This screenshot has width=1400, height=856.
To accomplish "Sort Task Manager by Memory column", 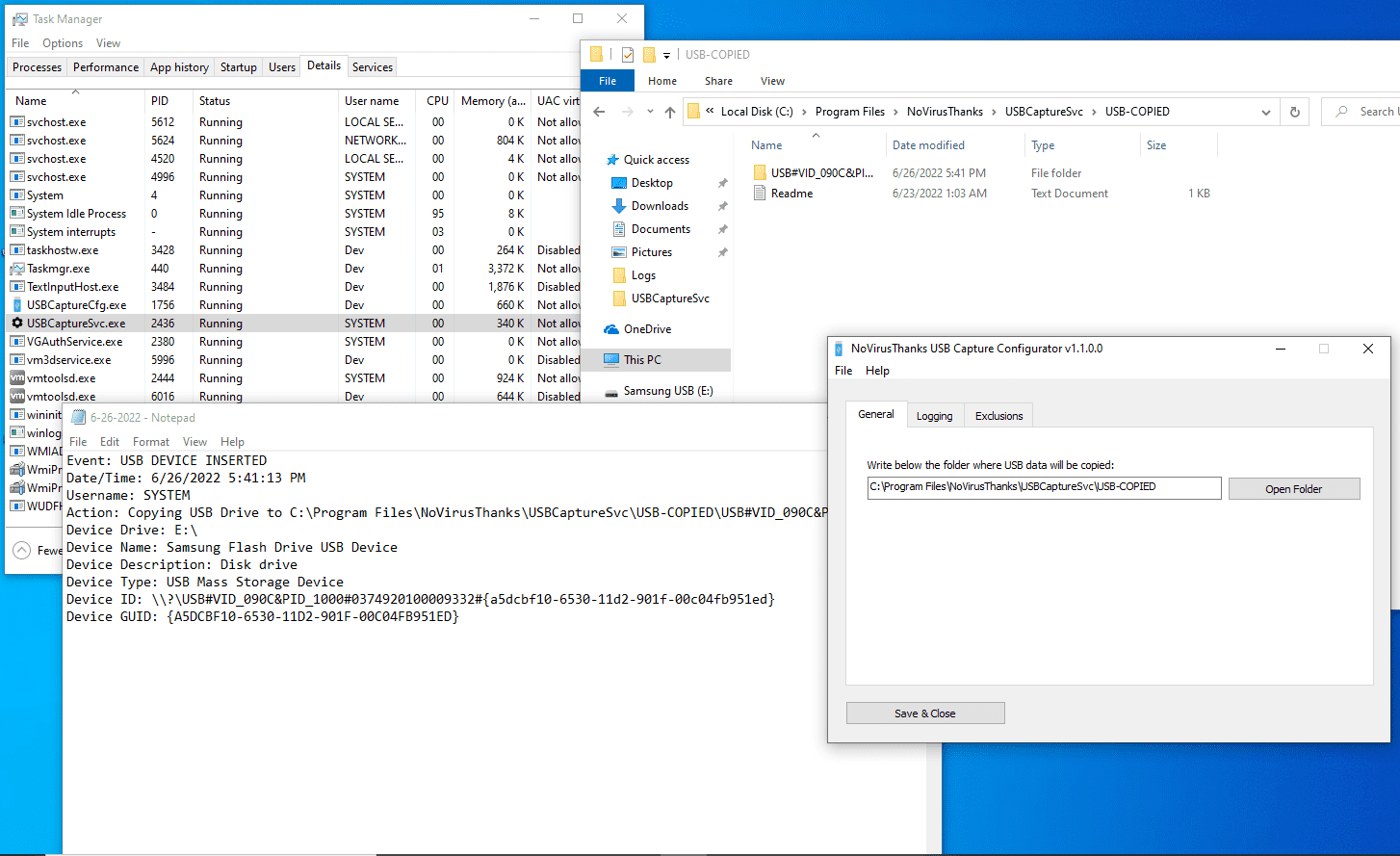I will [492, 101].
